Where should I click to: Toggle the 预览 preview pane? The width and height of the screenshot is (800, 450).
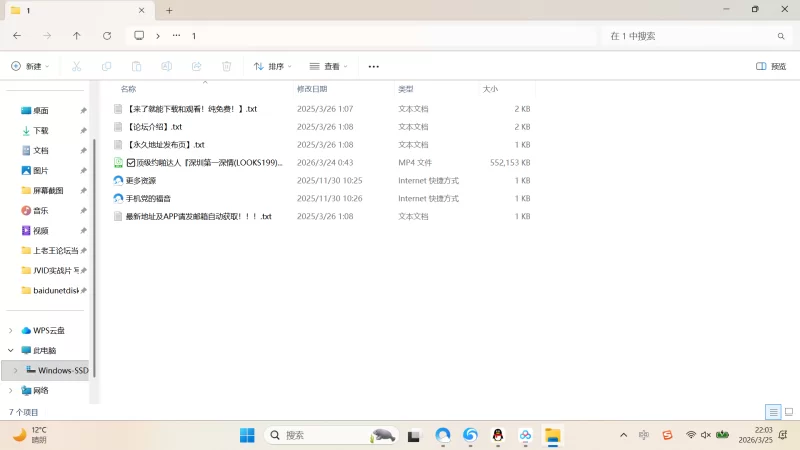point(770,66)
